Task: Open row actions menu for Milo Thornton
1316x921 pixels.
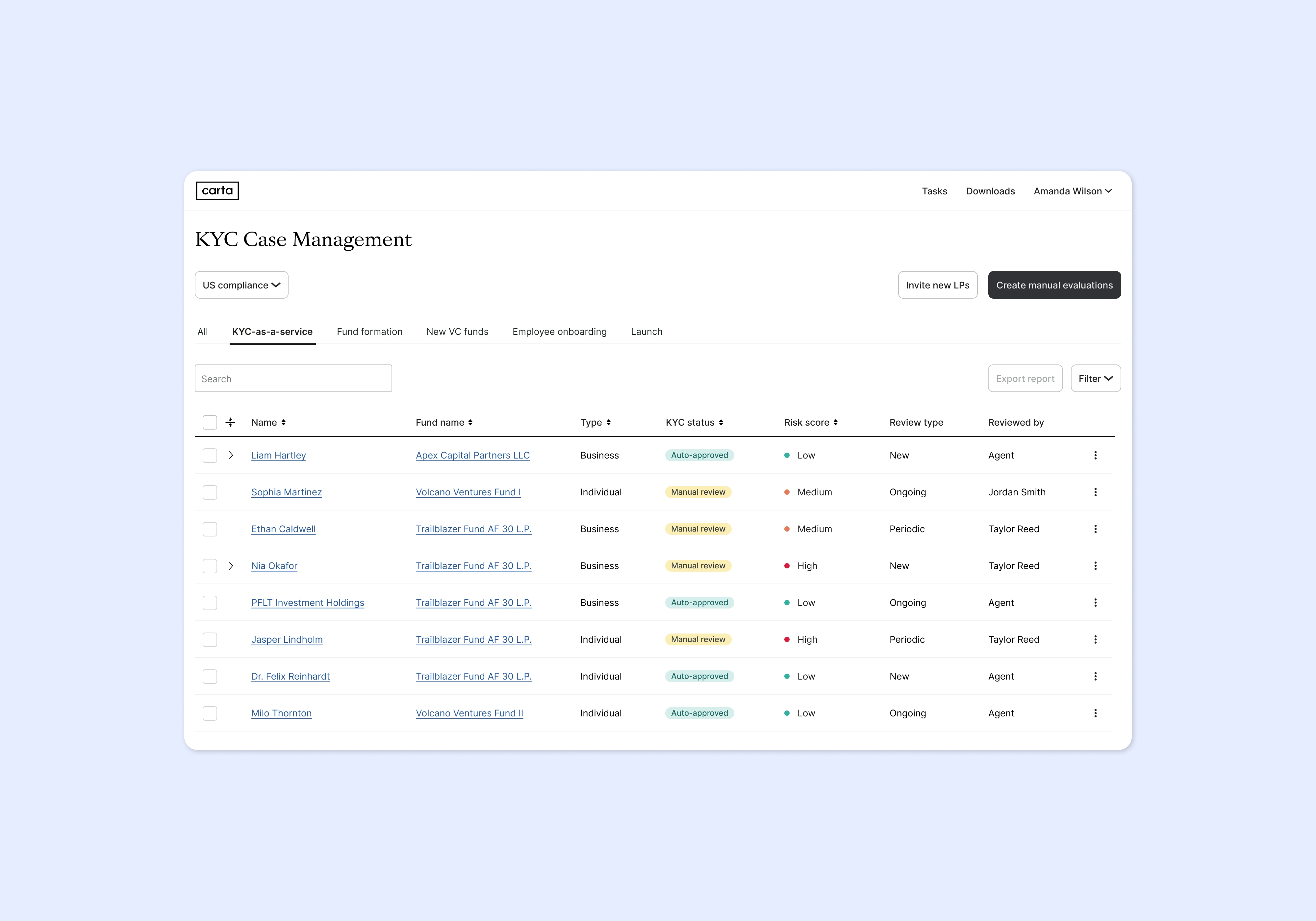Action: point(1095,713)
